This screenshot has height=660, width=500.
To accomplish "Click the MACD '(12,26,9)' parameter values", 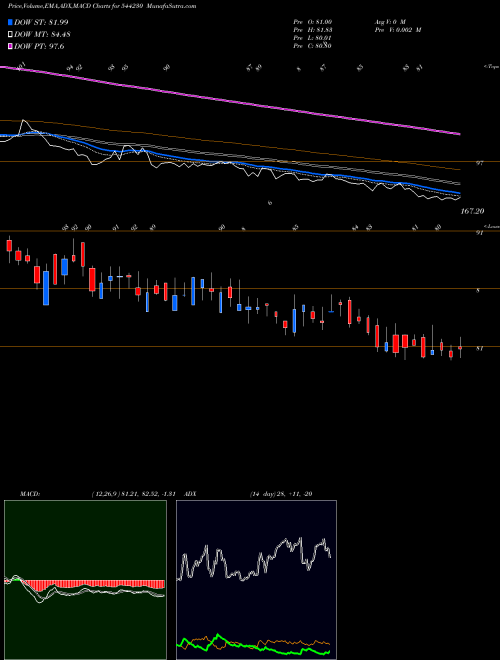I will click(x=136, y=494).
